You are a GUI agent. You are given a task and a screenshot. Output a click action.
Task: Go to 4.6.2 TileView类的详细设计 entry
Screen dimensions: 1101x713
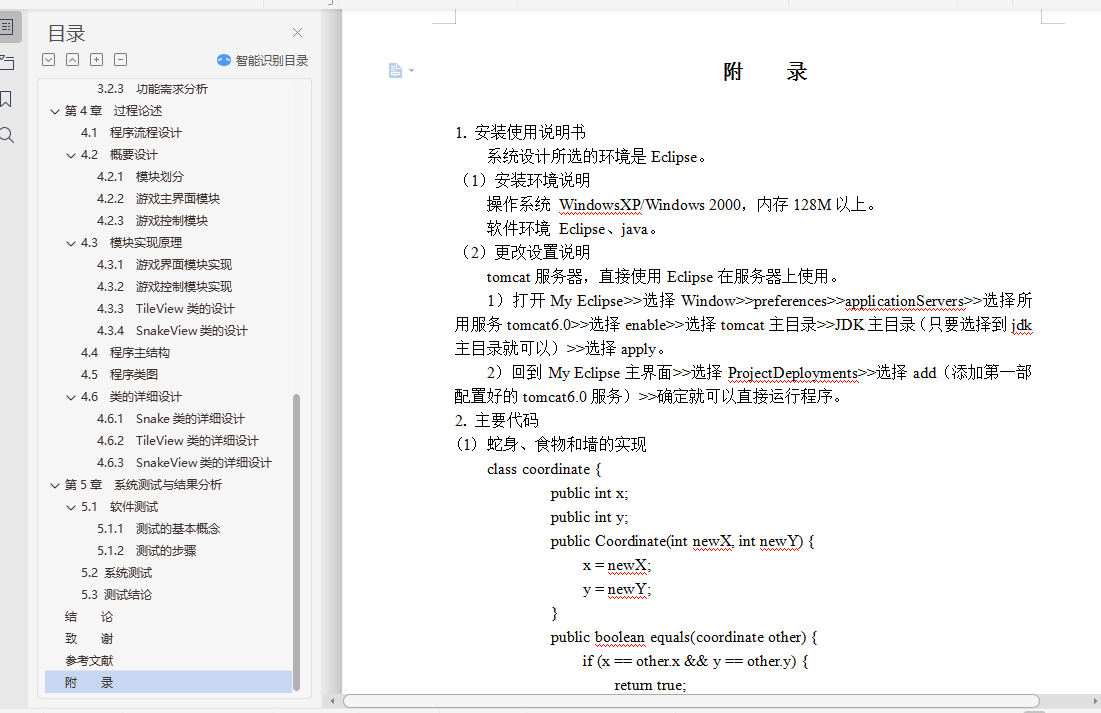(x=178, y=440)
